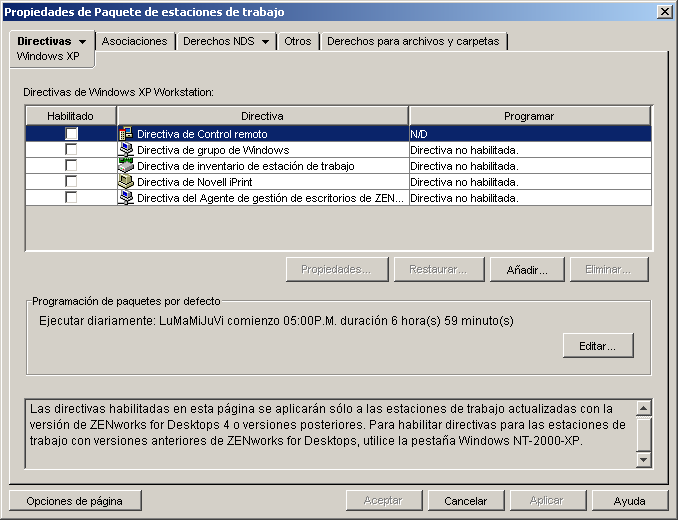Click the Propiedades button

[x=337, y=270]
